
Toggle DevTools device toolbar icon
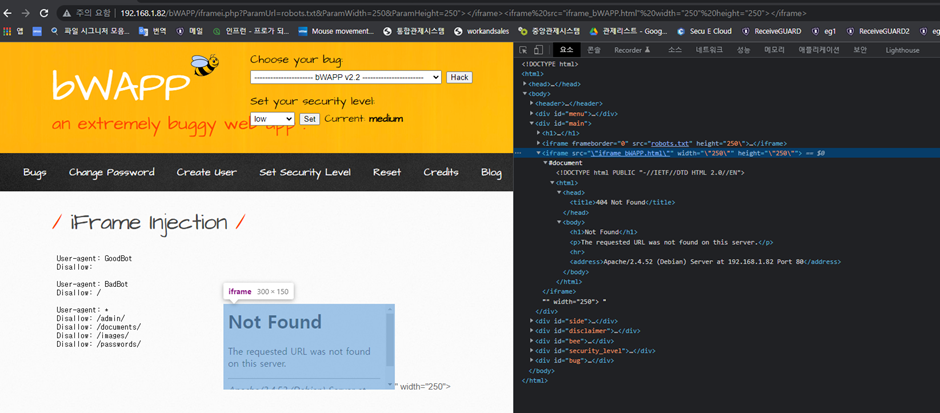coord(538,50)
